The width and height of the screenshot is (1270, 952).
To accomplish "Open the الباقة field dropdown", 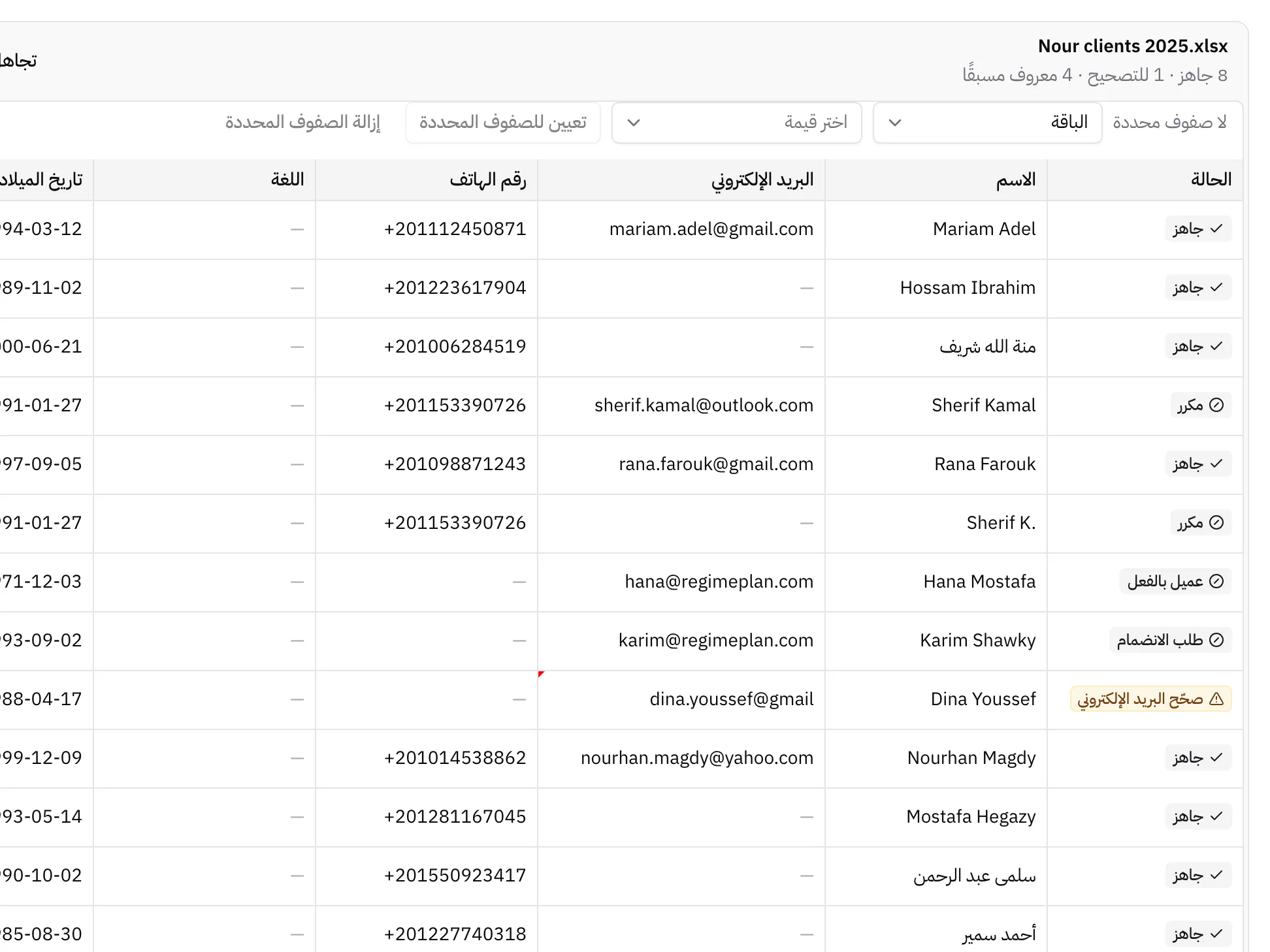I will [x=987, y=123].
